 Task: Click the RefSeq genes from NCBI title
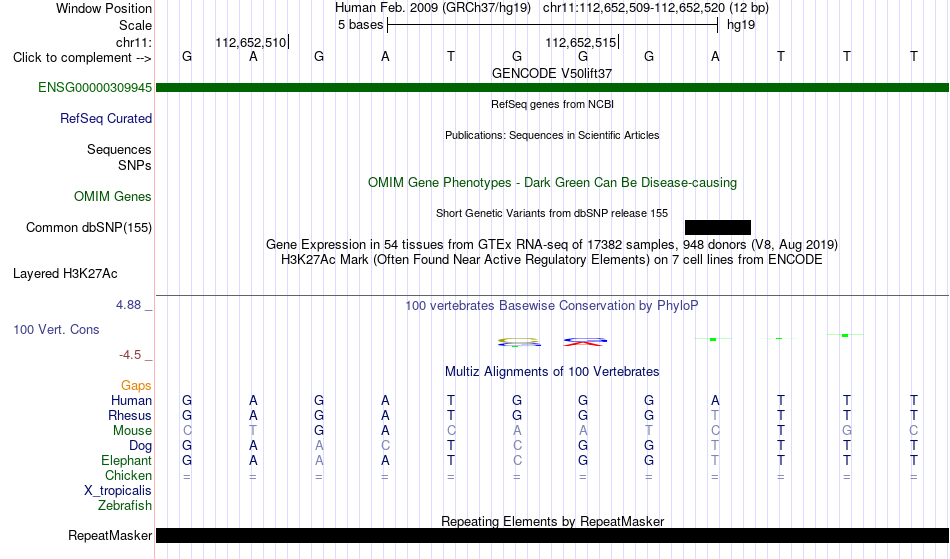click(x=552, y=104)
